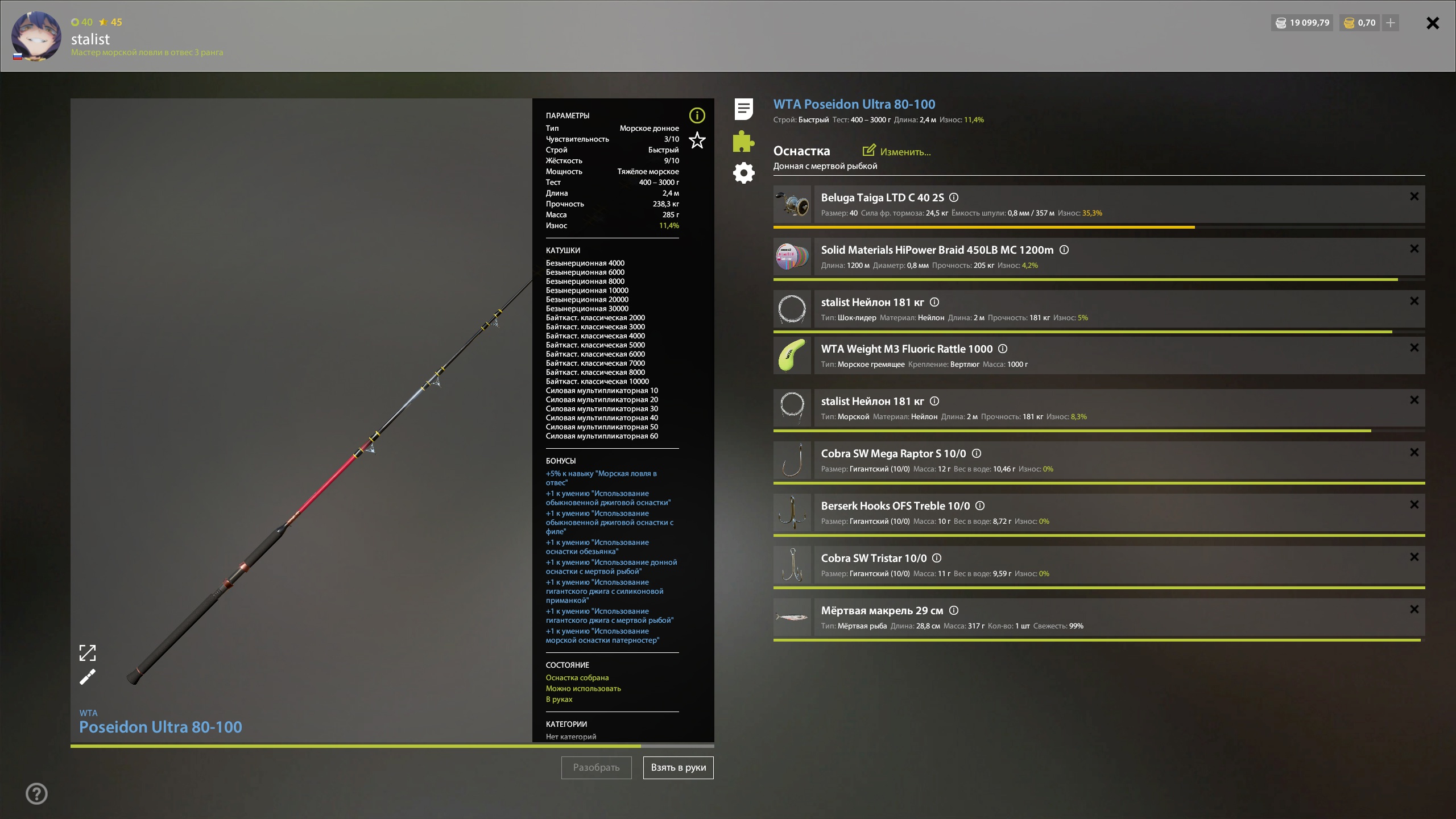Show info for WTA Weight M3 Fluoric Rattle
Viewport: 1456px width, 819px height.
pyautogui.click(x=1002, y=349)
